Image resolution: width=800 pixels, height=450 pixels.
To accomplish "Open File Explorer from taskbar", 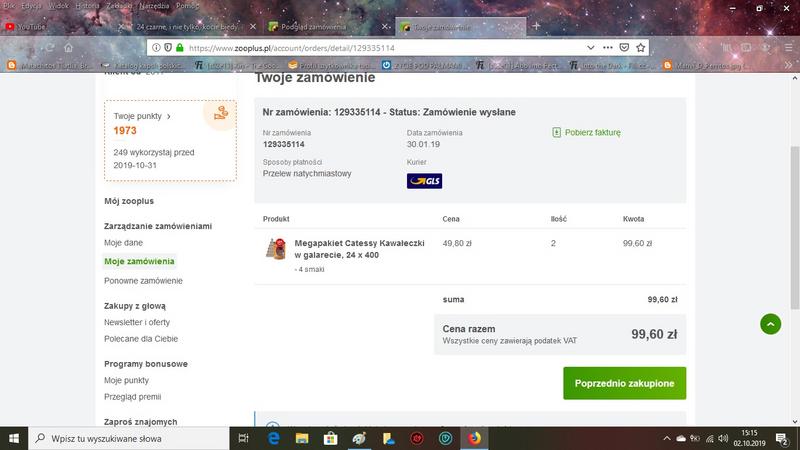I will coord(302,438).
